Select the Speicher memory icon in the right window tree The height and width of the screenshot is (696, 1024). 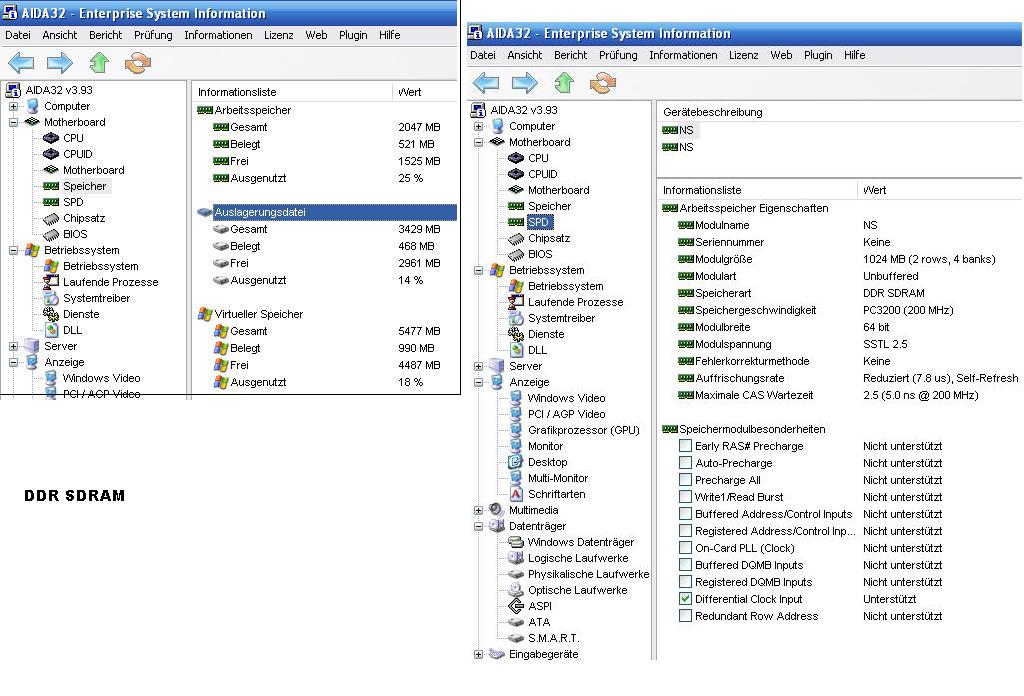pyautogui.click(x=516, y=206)
